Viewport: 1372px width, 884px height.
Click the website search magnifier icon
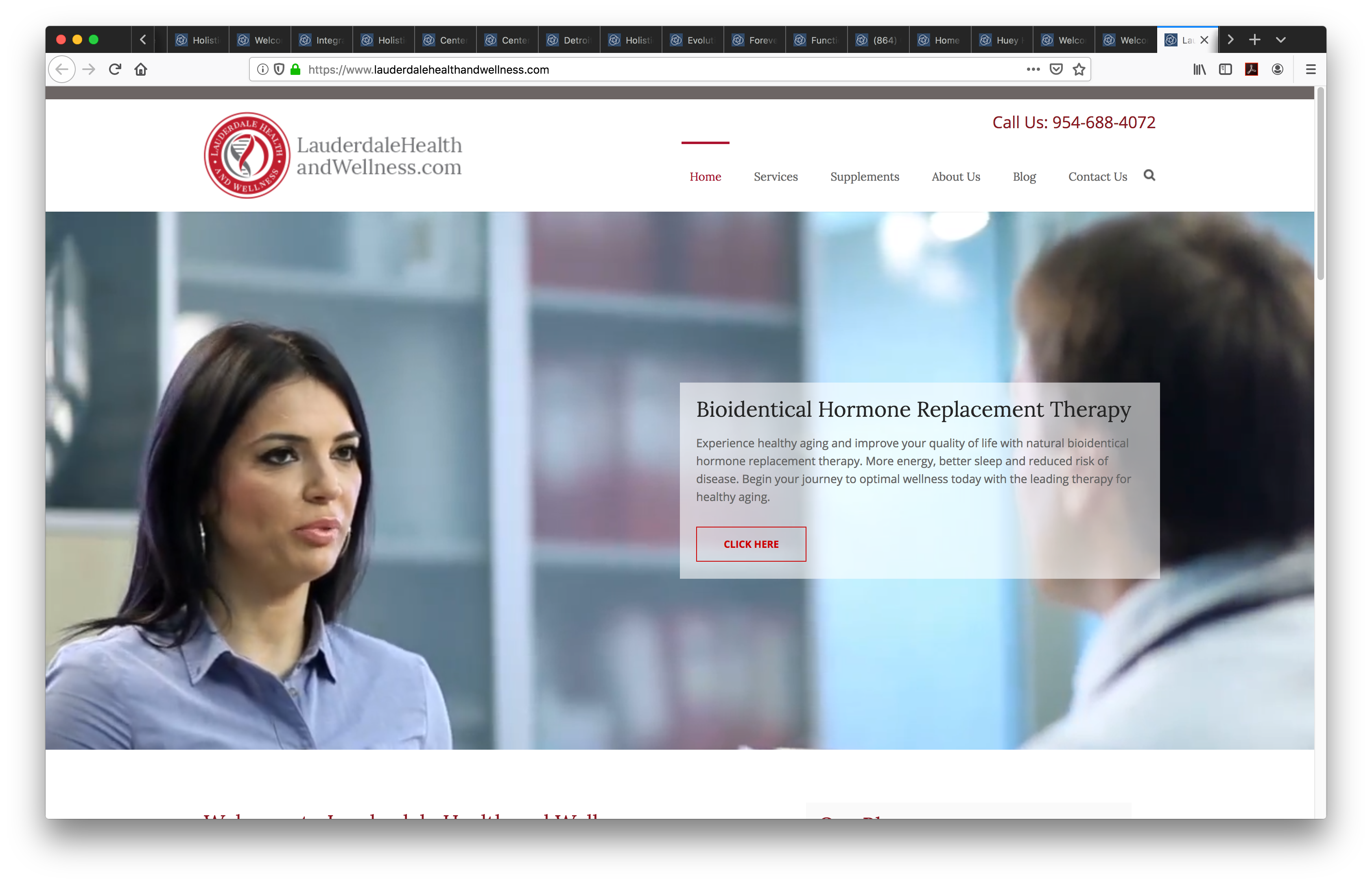[1149, 176]
